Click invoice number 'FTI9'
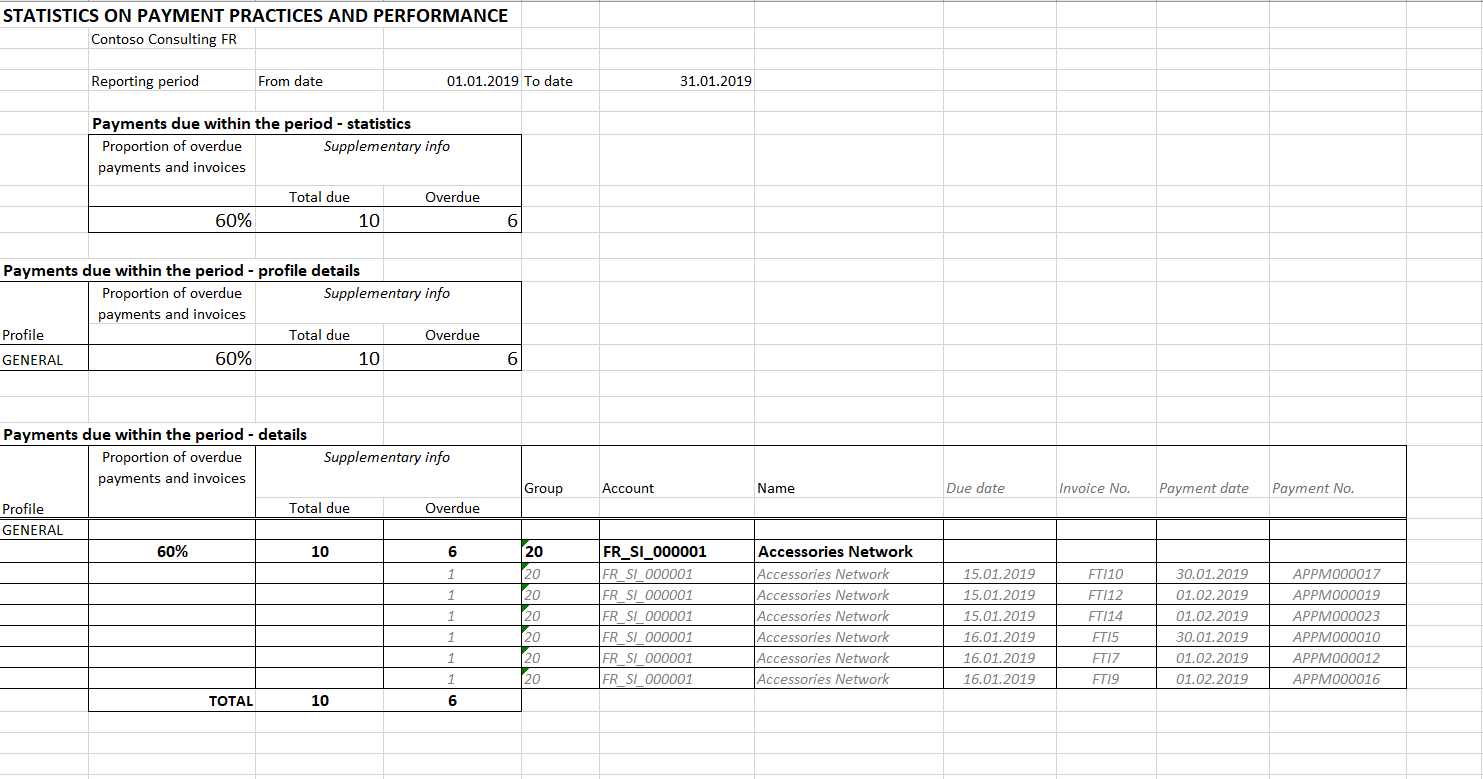This screenshot has height=779, width=1483. click(1106, 679)
